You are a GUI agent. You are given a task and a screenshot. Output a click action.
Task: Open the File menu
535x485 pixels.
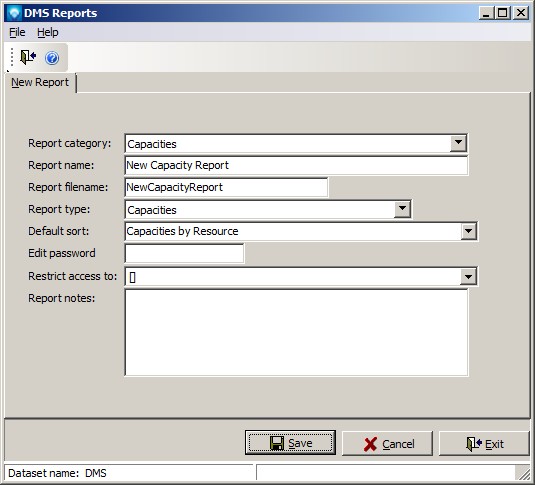click(17, 32)
